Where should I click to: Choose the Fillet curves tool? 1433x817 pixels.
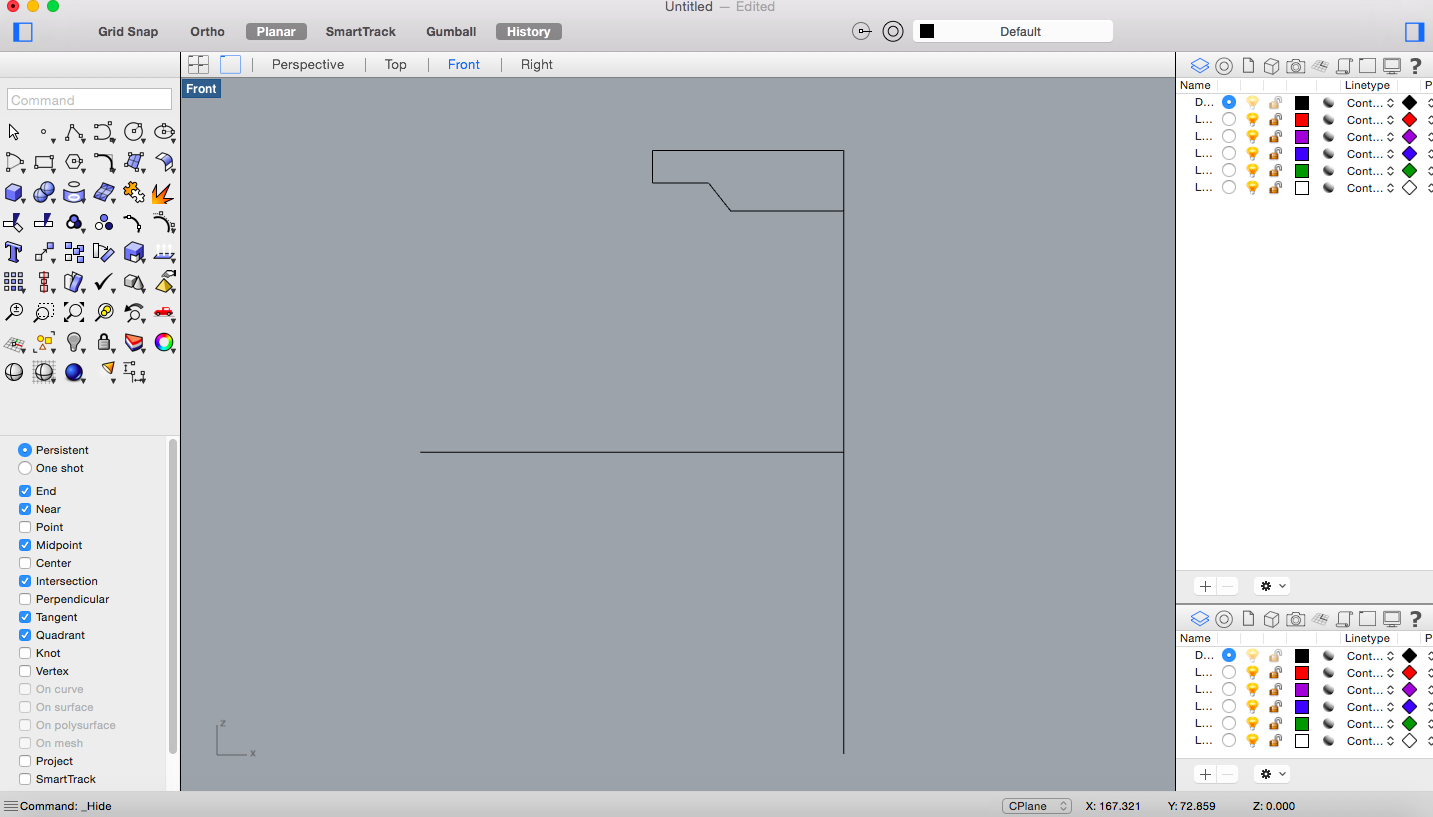coord(104,162)
